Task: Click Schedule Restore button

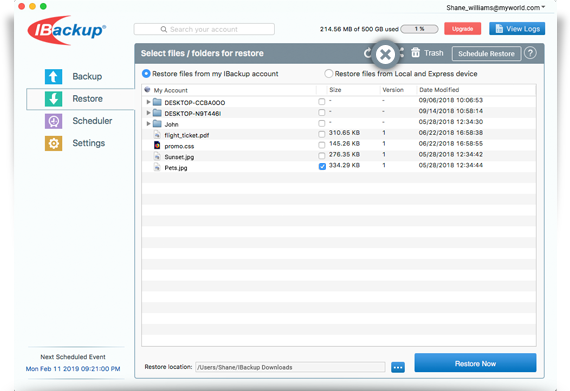Action: click(x=486, y=53)
